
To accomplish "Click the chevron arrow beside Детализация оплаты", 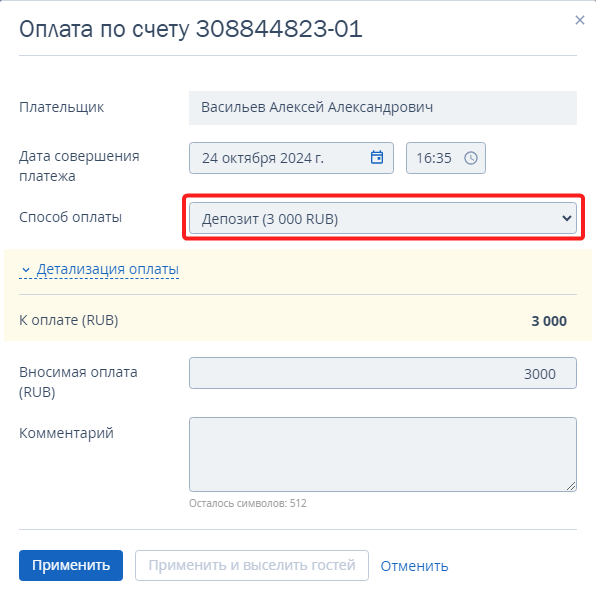I will 26,270.
